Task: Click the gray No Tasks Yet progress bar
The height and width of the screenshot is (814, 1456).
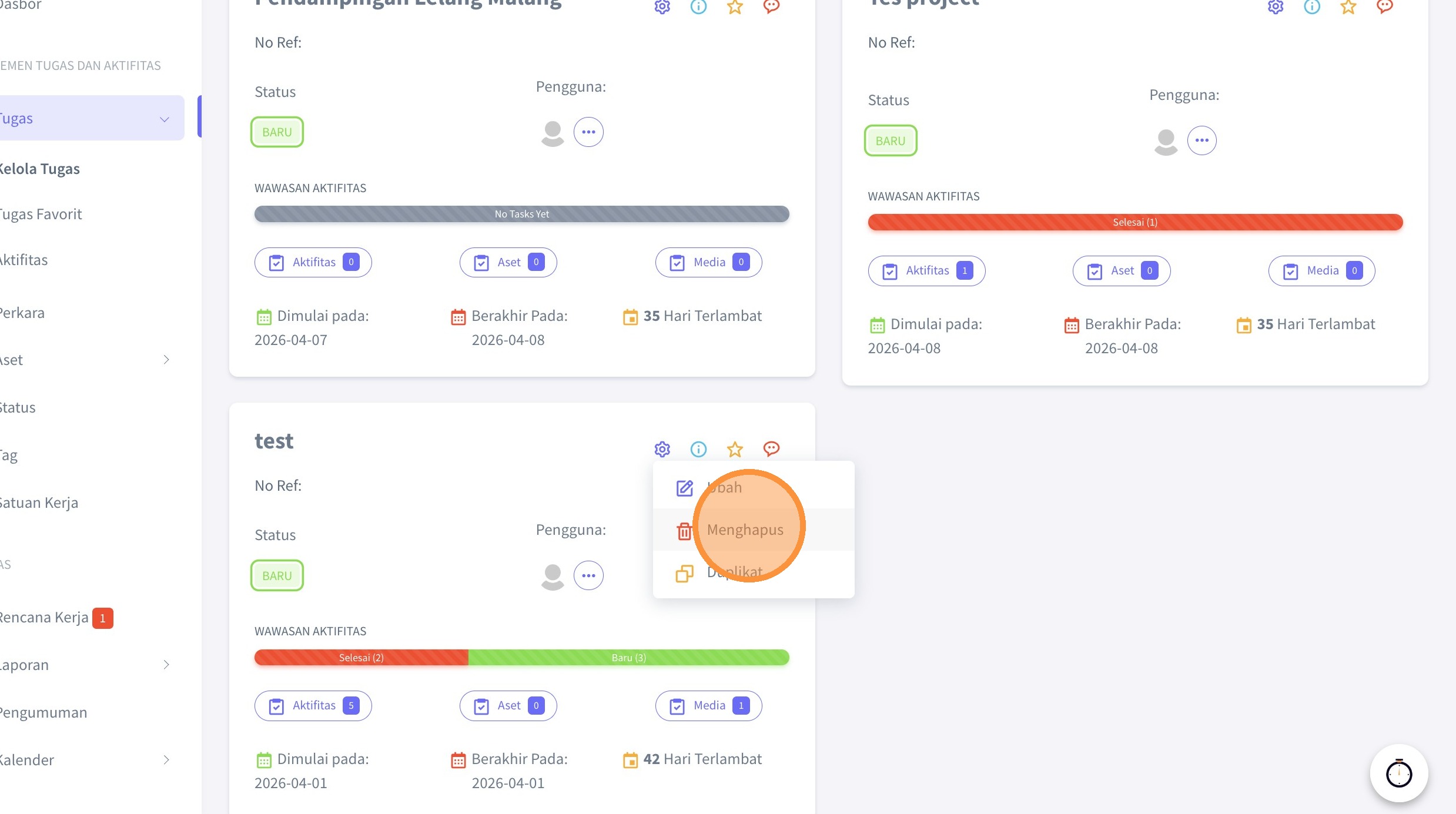Action: pyautogui.click(x=522, y=214)
